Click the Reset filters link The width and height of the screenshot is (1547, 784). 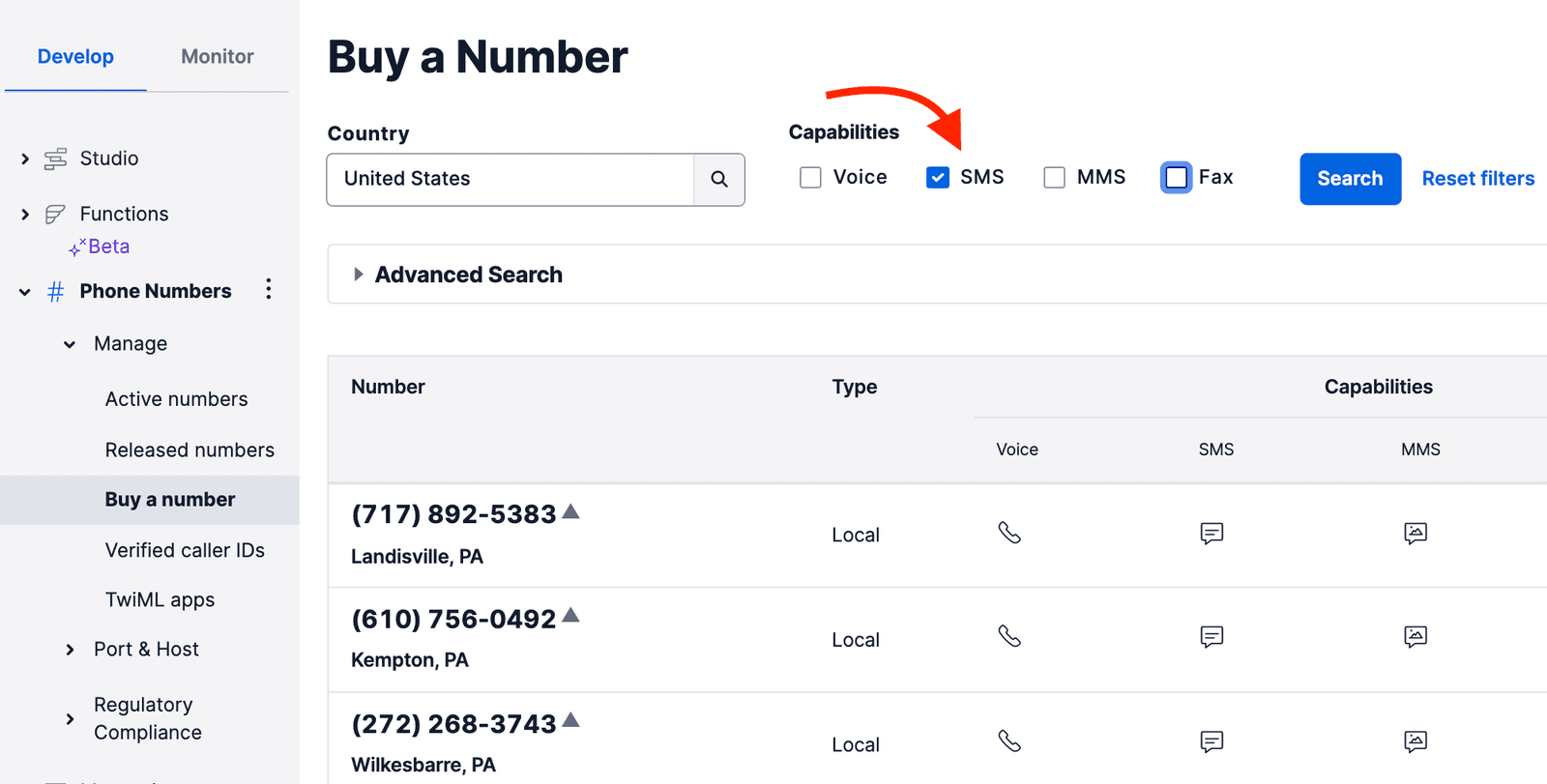point(1477,178)
